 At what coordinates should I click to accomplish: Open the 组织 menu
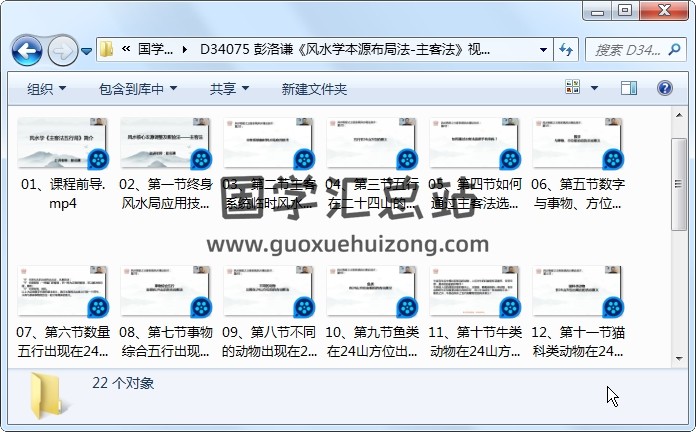coord(46,89)
